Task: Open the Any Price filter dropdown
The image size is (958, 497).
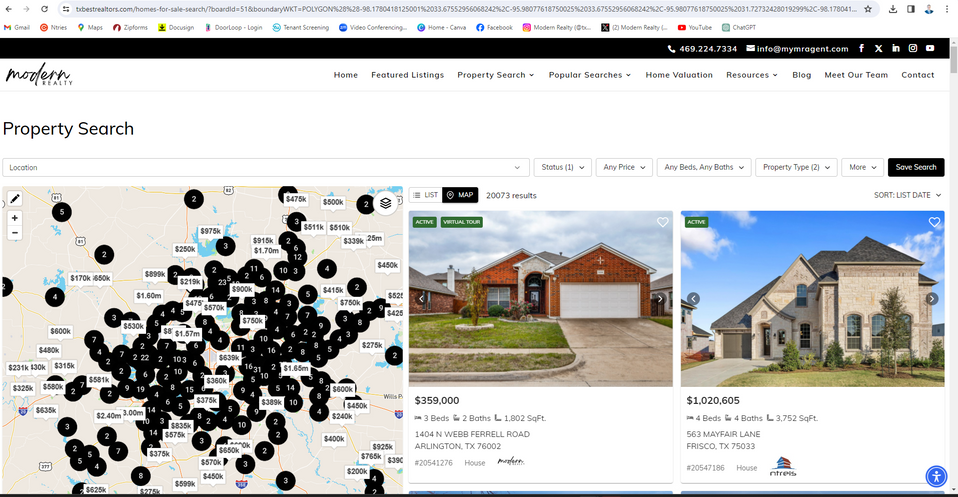Action: [x=624, y=168]
